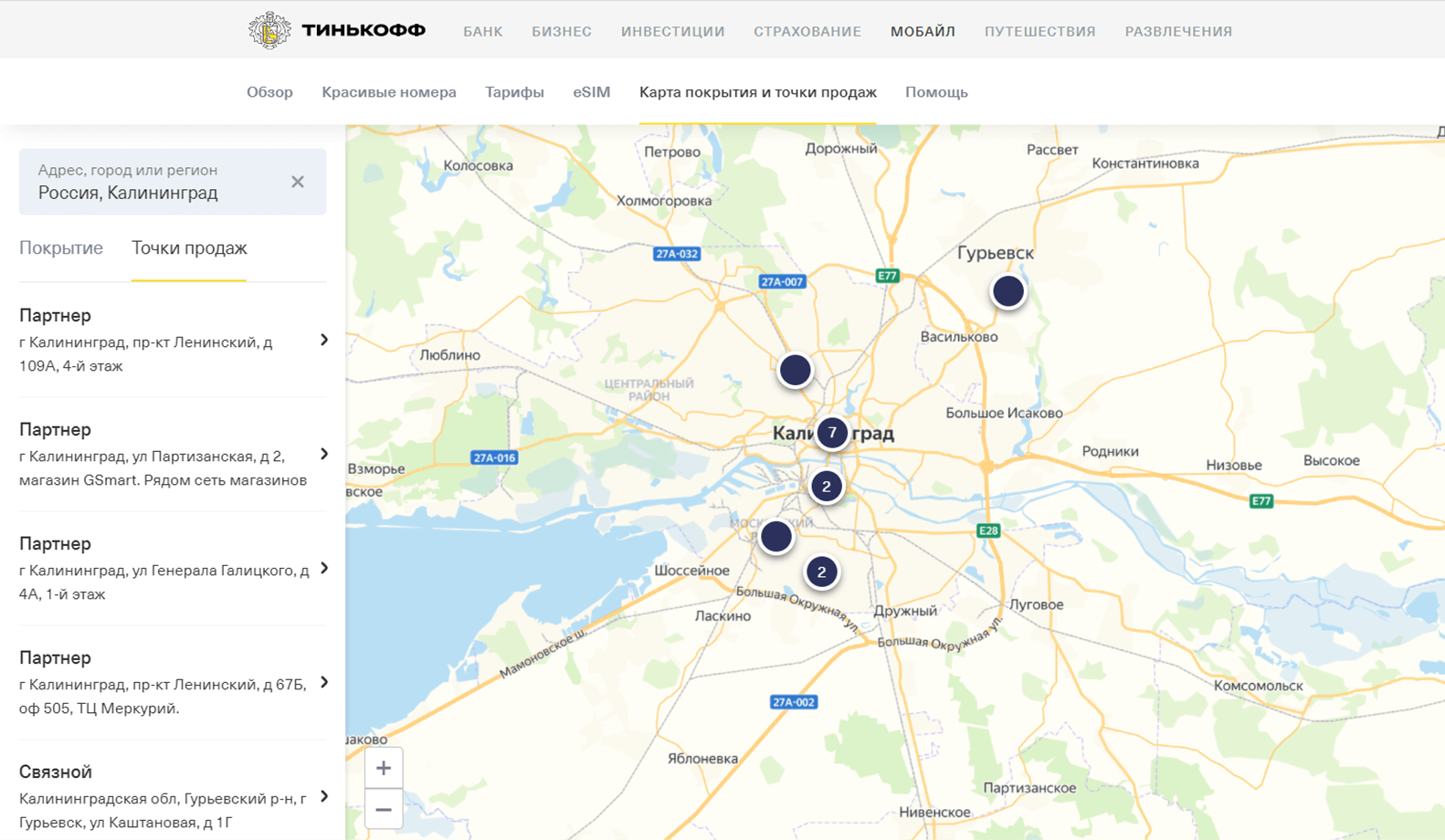Open the Страхование section
1445x840 pixels.
click(807, 31)
